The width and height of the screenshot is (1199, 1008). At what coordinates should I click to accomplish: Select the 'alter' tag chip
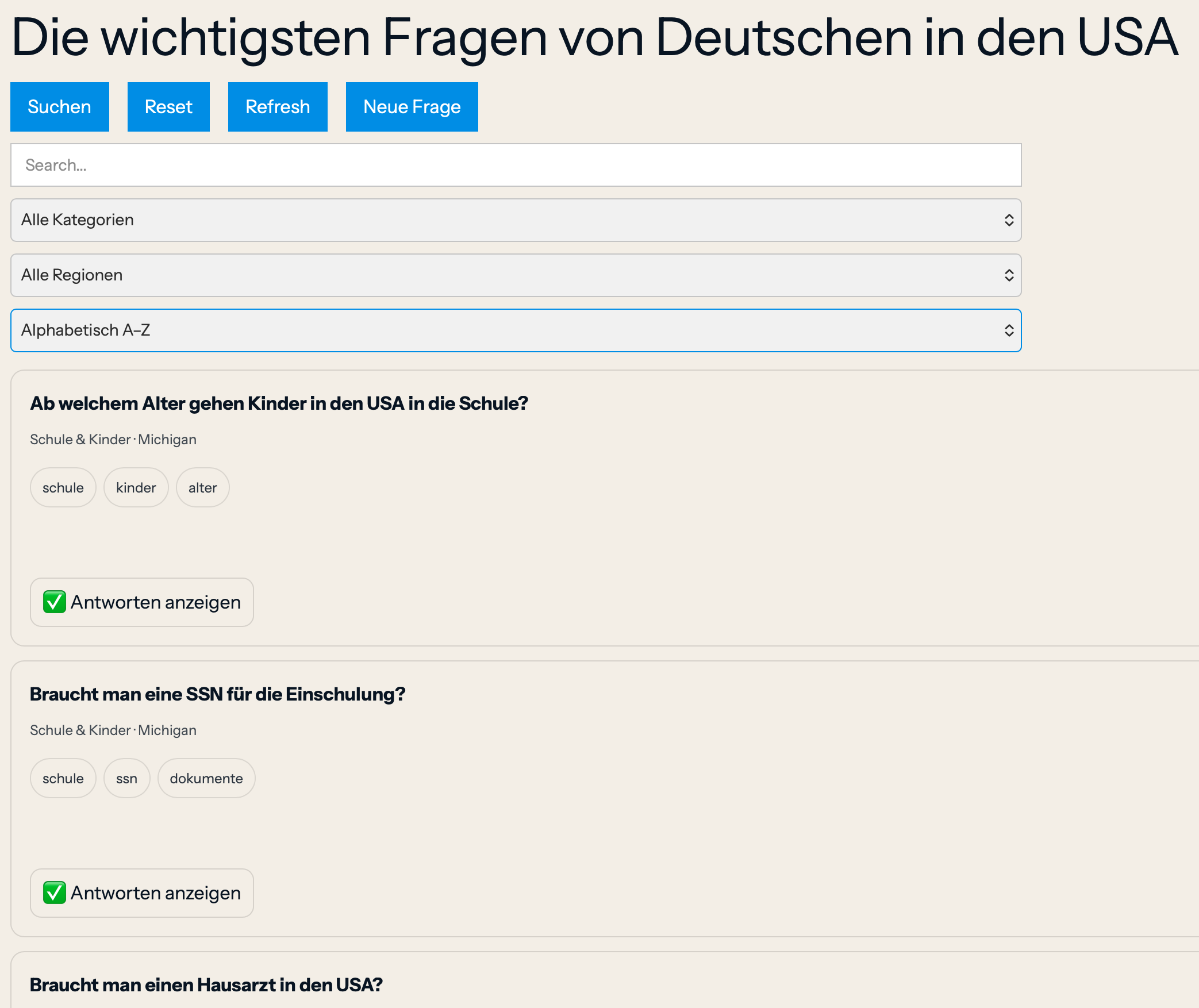(x=202, y=487)
